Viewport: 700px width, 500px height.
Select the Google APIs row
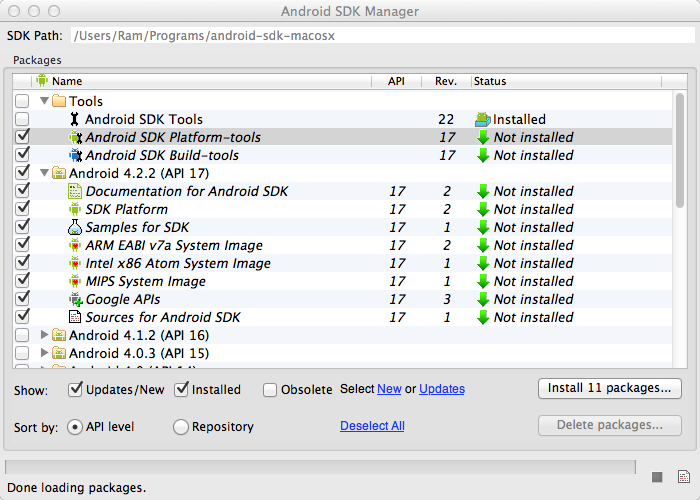click(342, 299)
